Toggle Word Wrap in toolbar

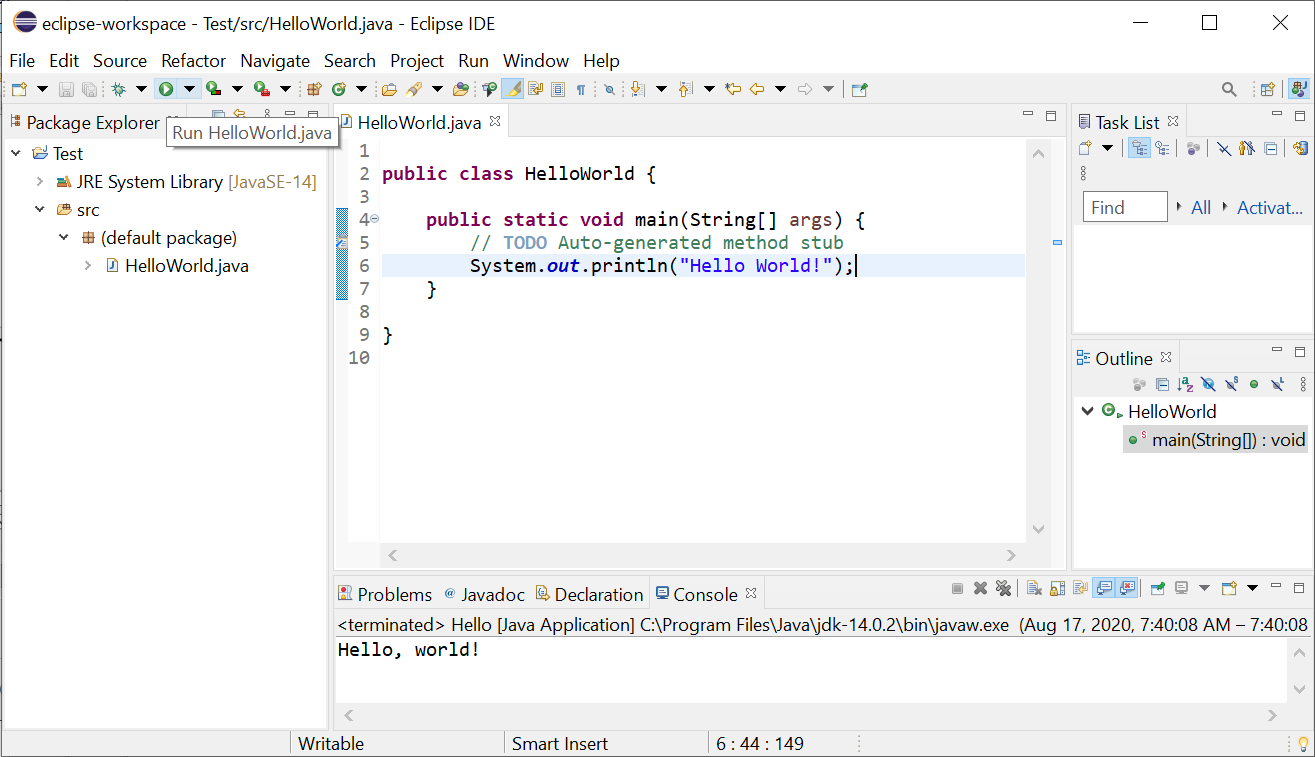pyautogui.click(x=535, y=89)
